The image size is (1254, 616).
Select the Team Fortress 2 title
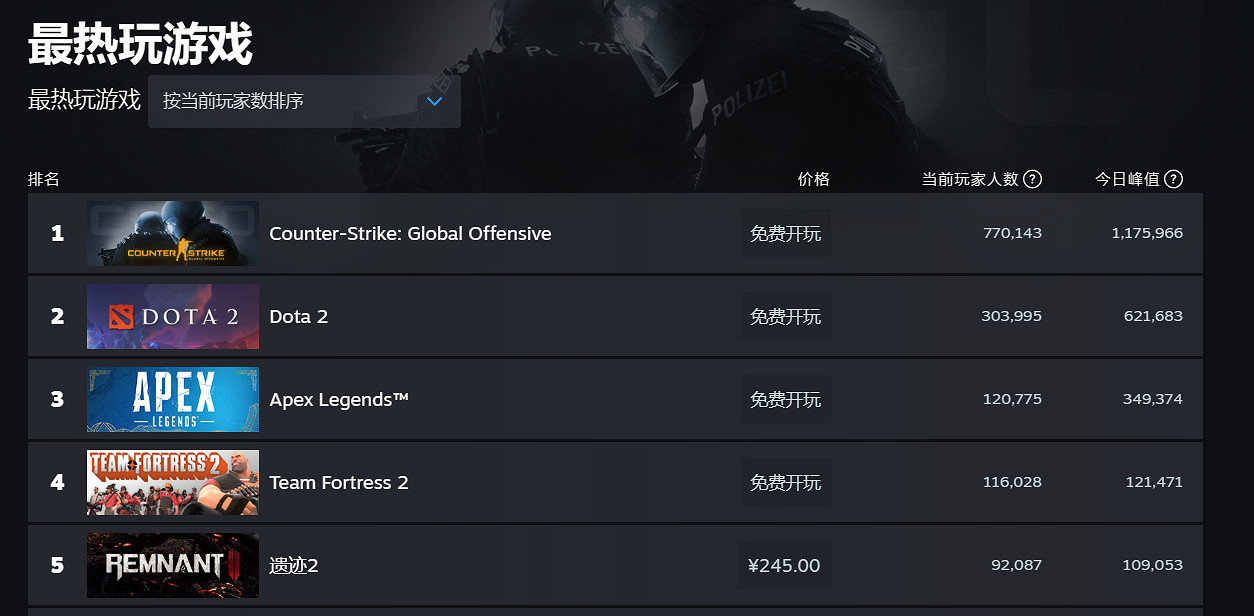[339, 482]
